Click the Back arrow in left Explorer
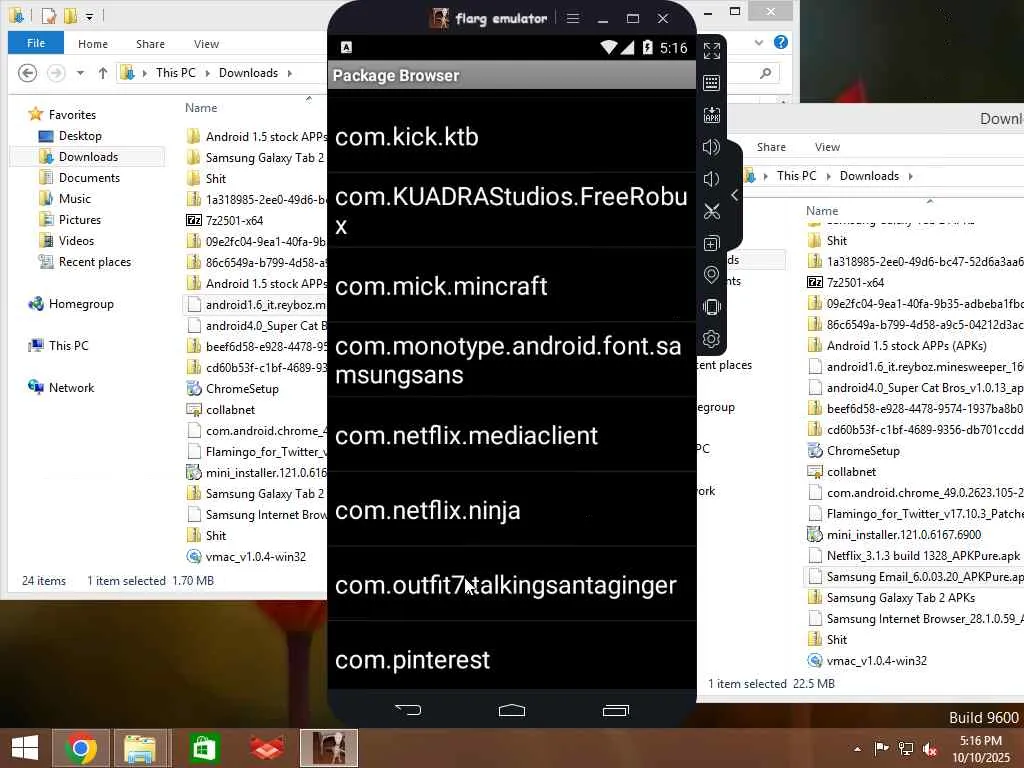Viewport: 1024px width, 768px height. pos(27,72)
